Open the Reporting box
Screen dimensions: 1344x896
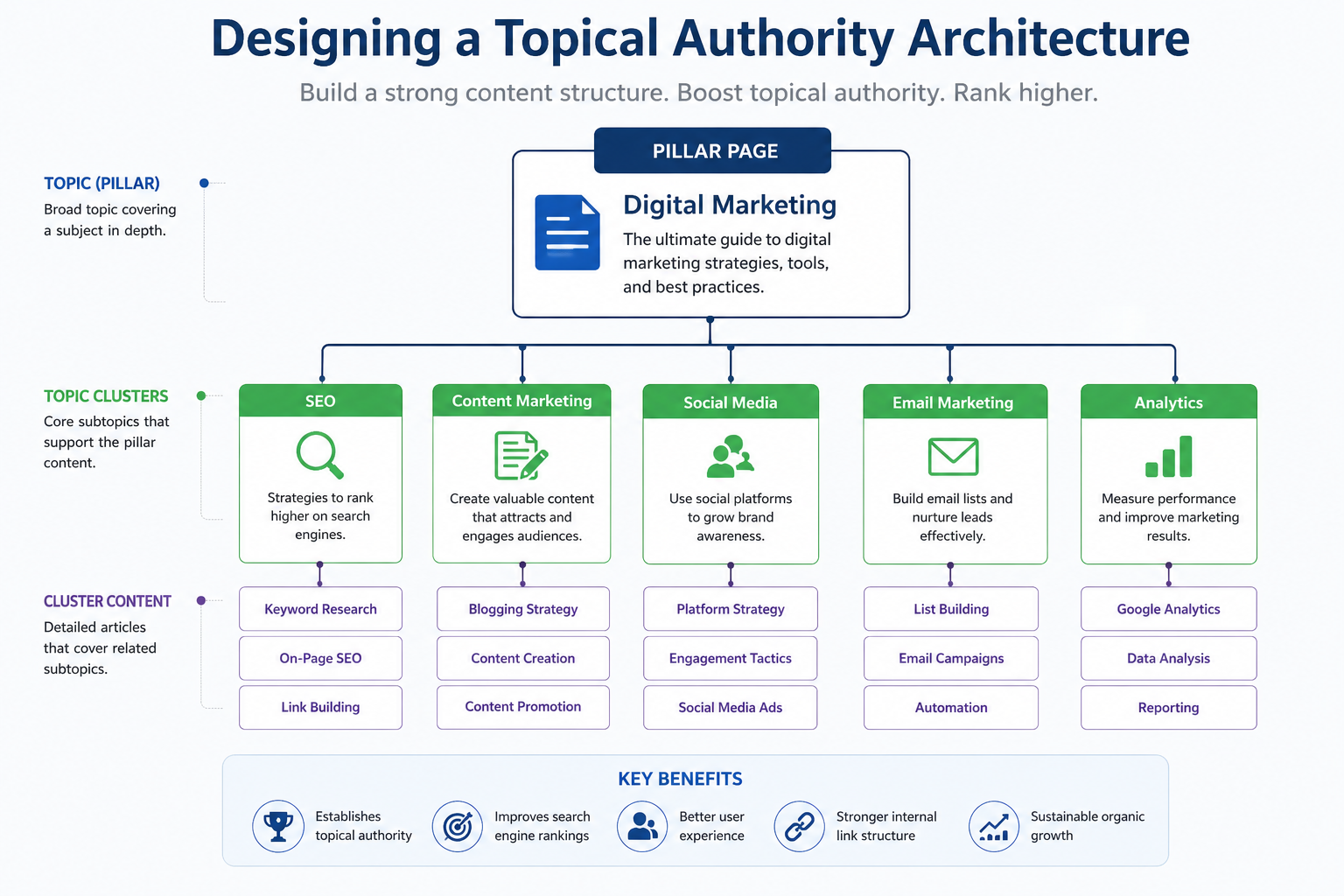tap(1169, 707)
